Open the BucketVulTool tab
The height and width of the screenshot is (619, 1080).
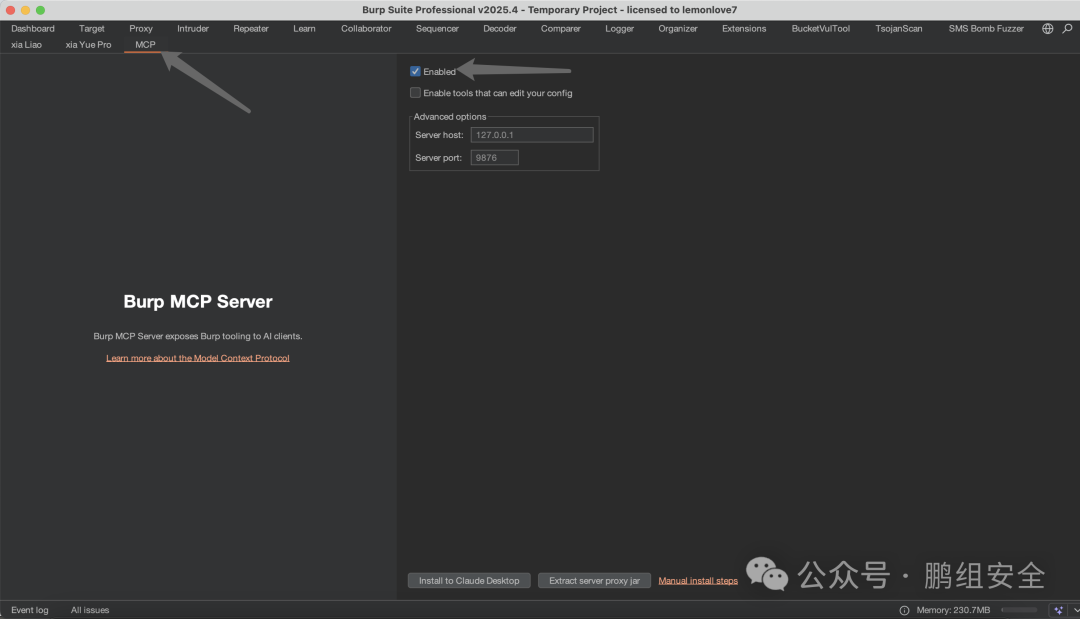coord(820,28)
